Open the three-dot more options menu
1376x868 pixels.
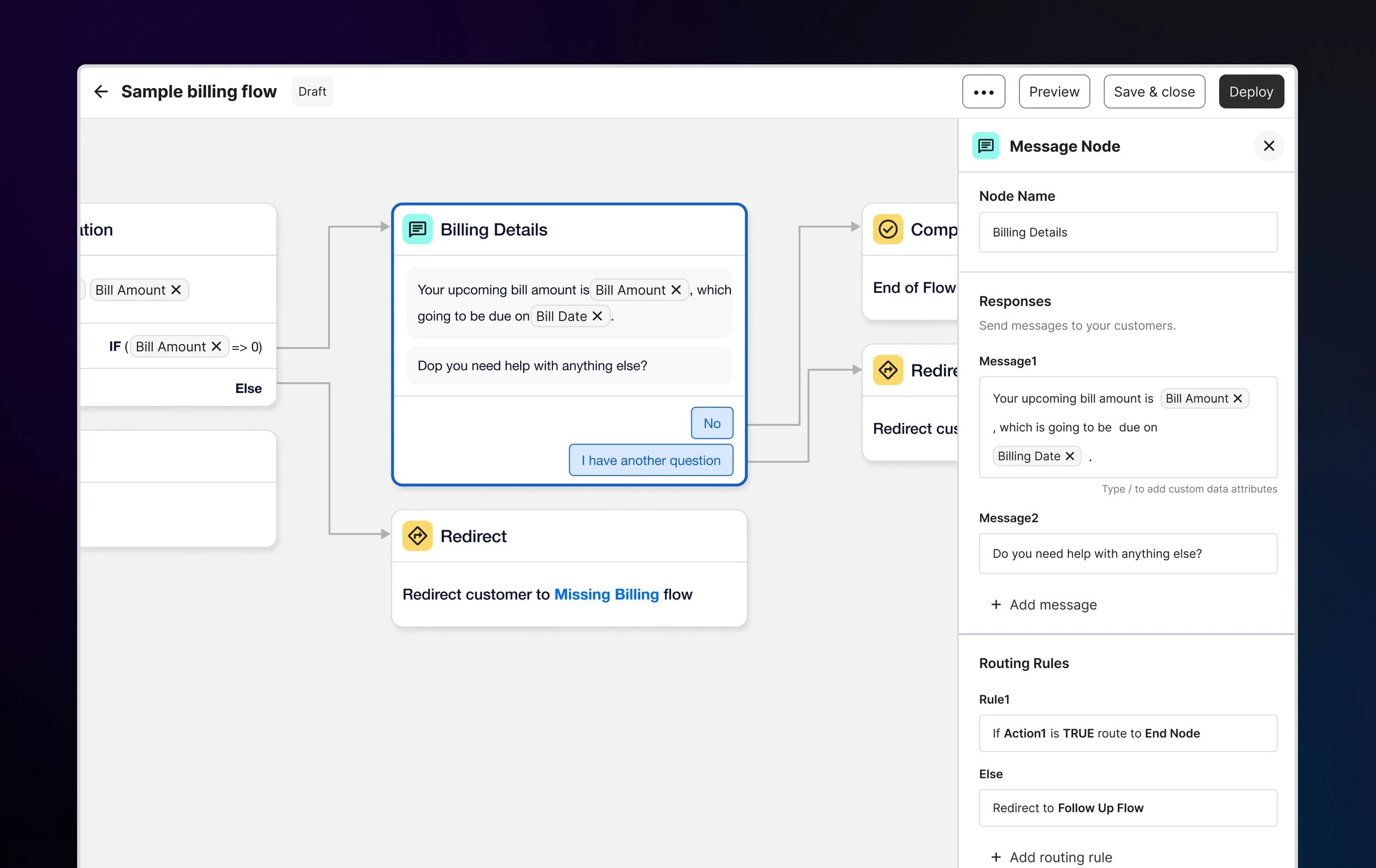(x=984, y=91)
